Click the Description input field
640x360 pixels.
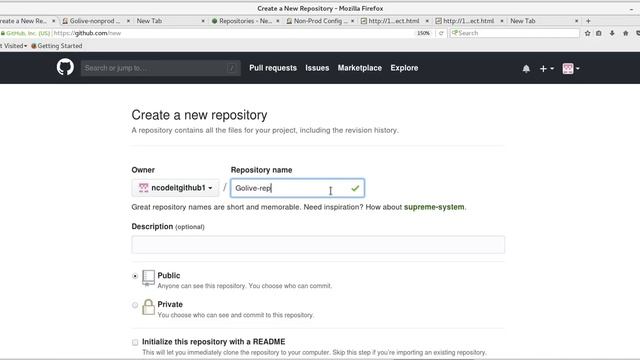pyautogui.click(x=318, y=244)
